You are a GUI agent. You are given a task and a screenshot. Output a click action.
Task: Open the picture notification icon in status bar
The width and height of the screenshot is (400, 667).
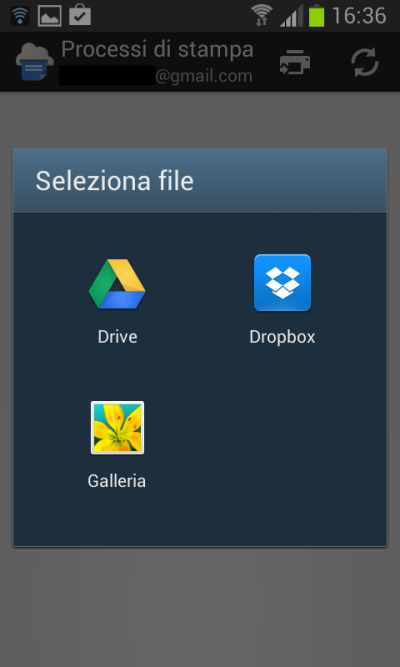coord(50,16)
